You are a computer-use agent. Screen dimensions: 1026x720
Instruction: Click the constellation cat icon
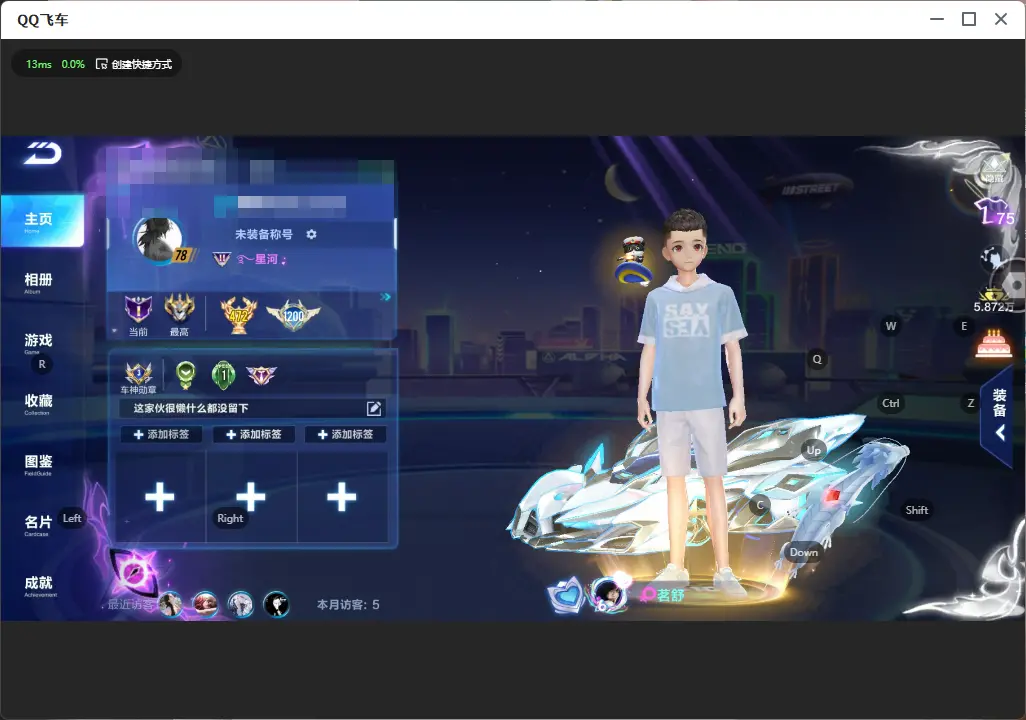[993, 257]
